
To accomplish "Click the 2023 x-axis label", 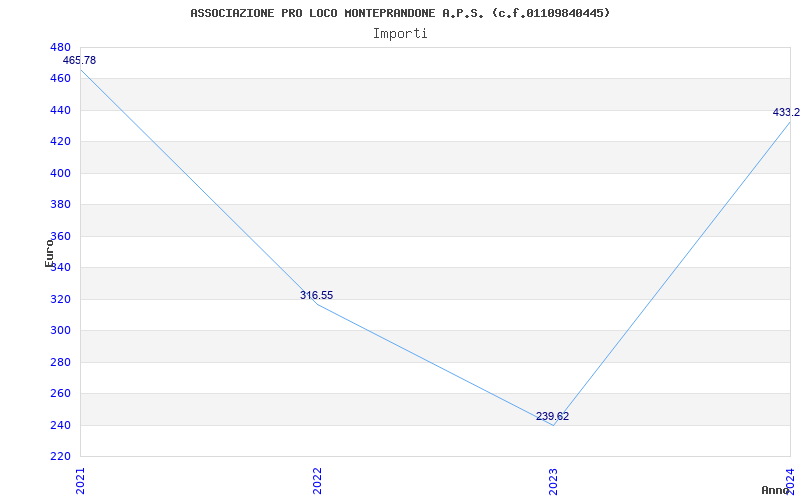I will (554, 481).
